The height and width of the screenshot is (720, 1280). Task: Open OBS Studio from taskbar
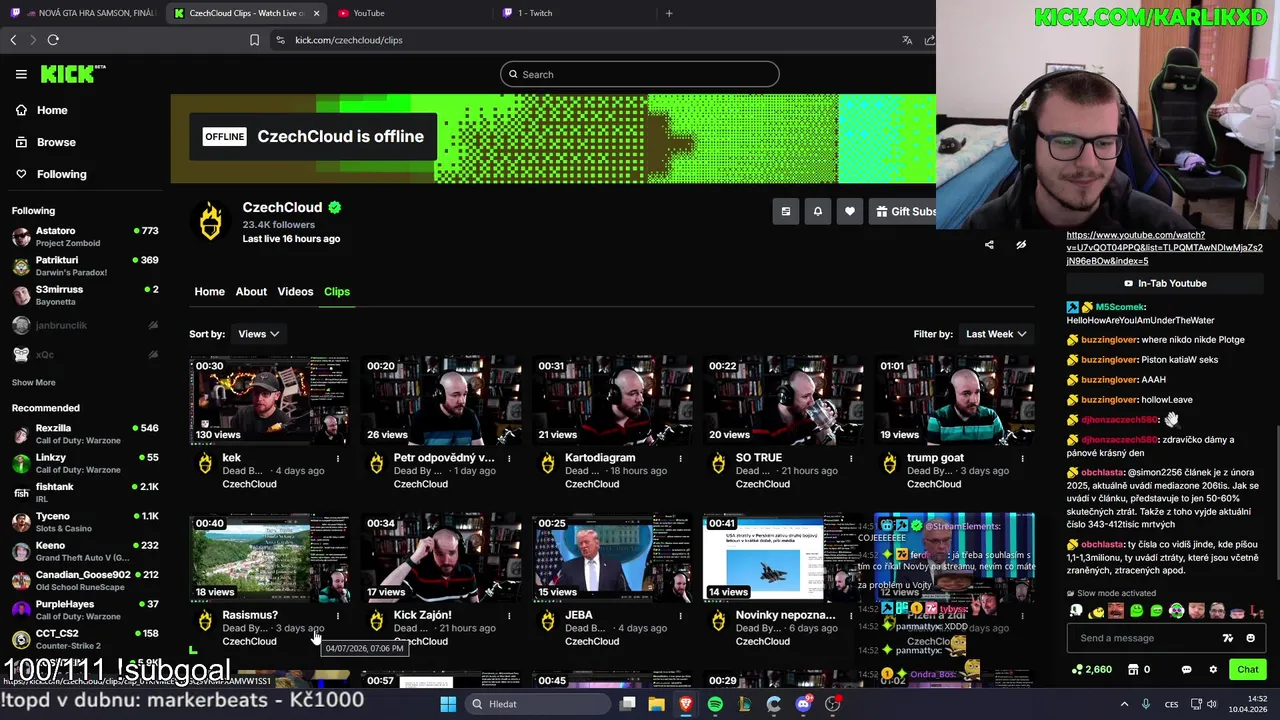coord(833,704)
